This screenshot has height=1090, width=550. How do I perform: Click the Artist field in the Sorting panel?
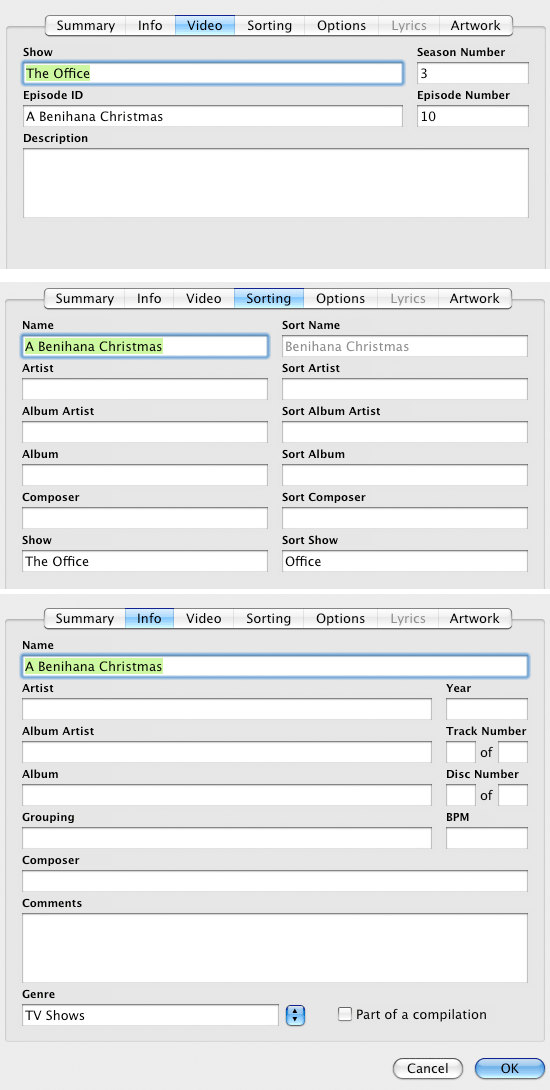145,389
